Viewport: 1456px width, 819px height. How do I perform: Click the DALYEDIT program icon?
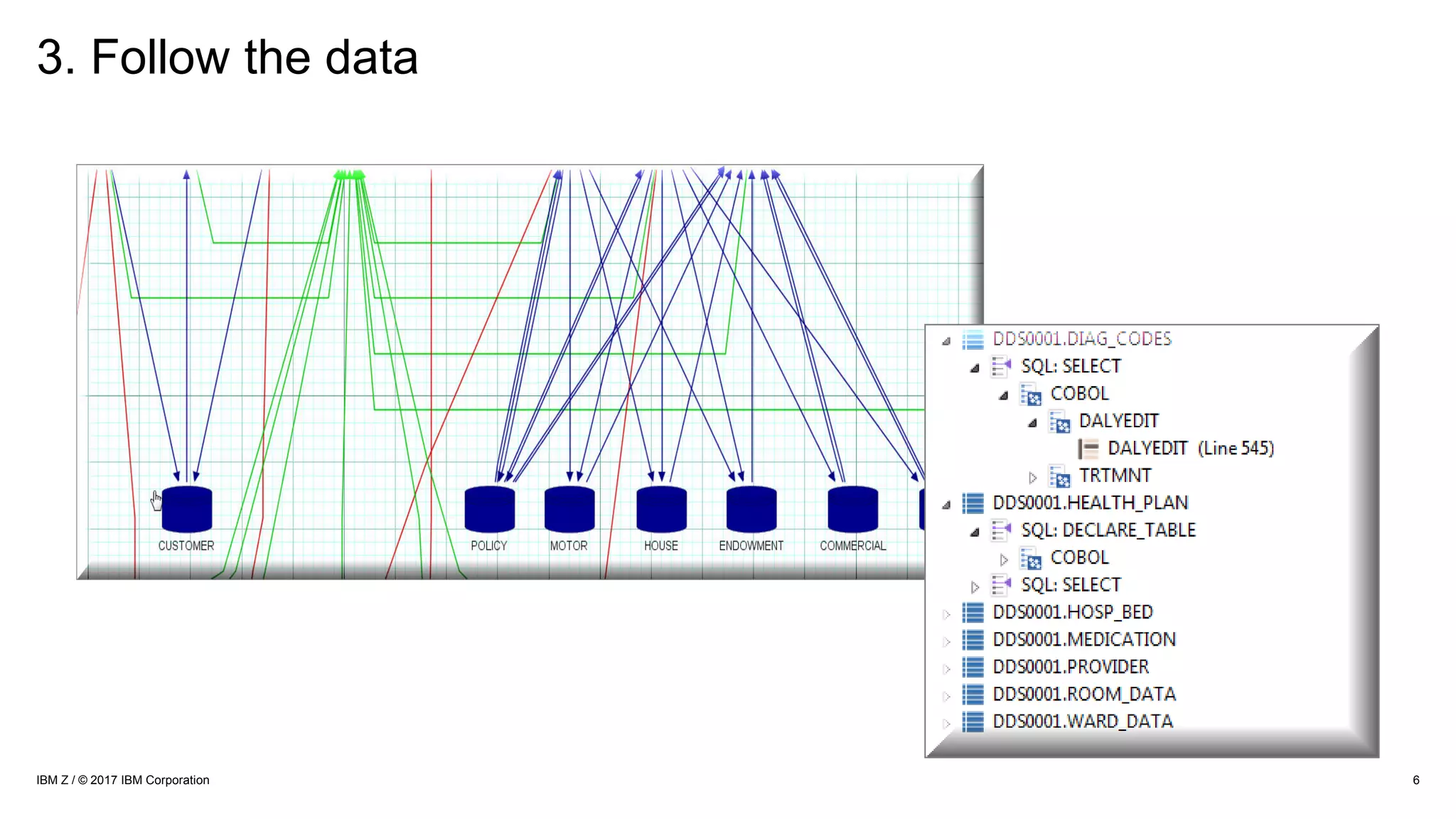[x=1059, y=422]
